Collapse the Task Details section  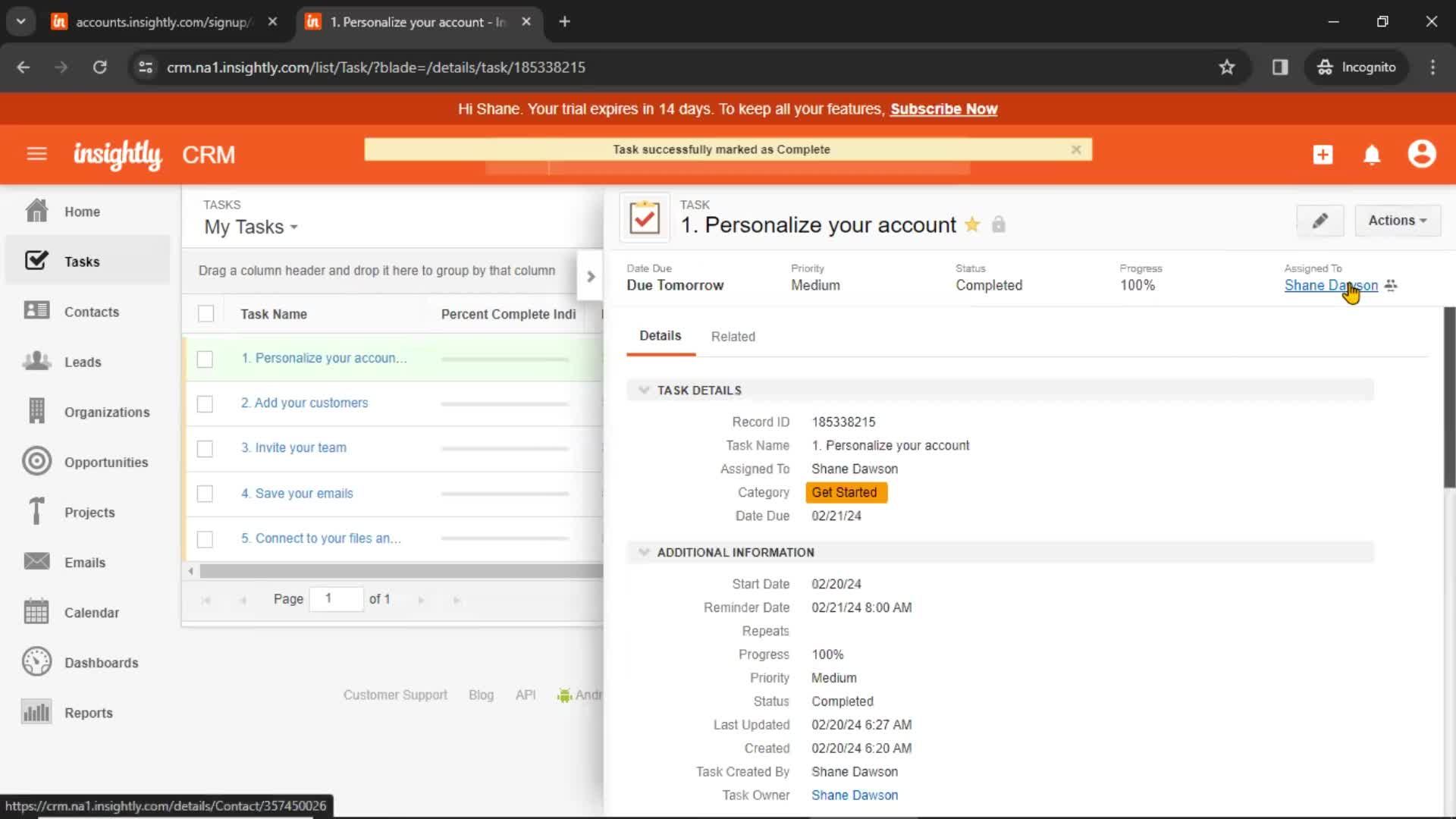[x=644, y=390]
